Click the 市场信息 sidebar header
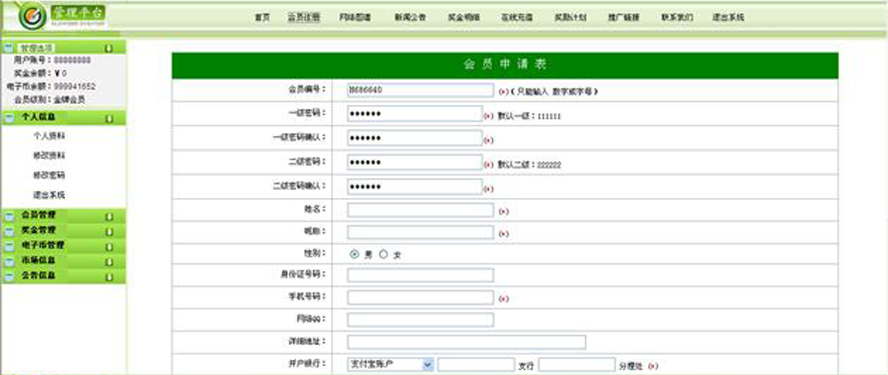 [x=63, y=261]
